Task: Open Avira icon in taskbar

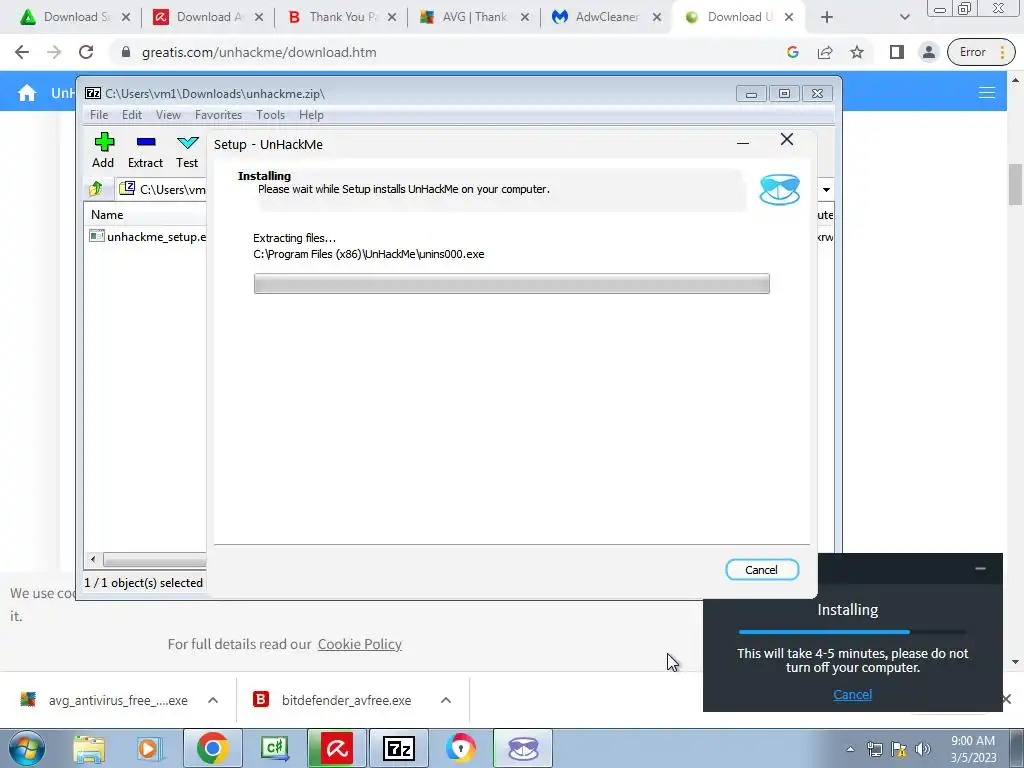Action: click(337, 748)
